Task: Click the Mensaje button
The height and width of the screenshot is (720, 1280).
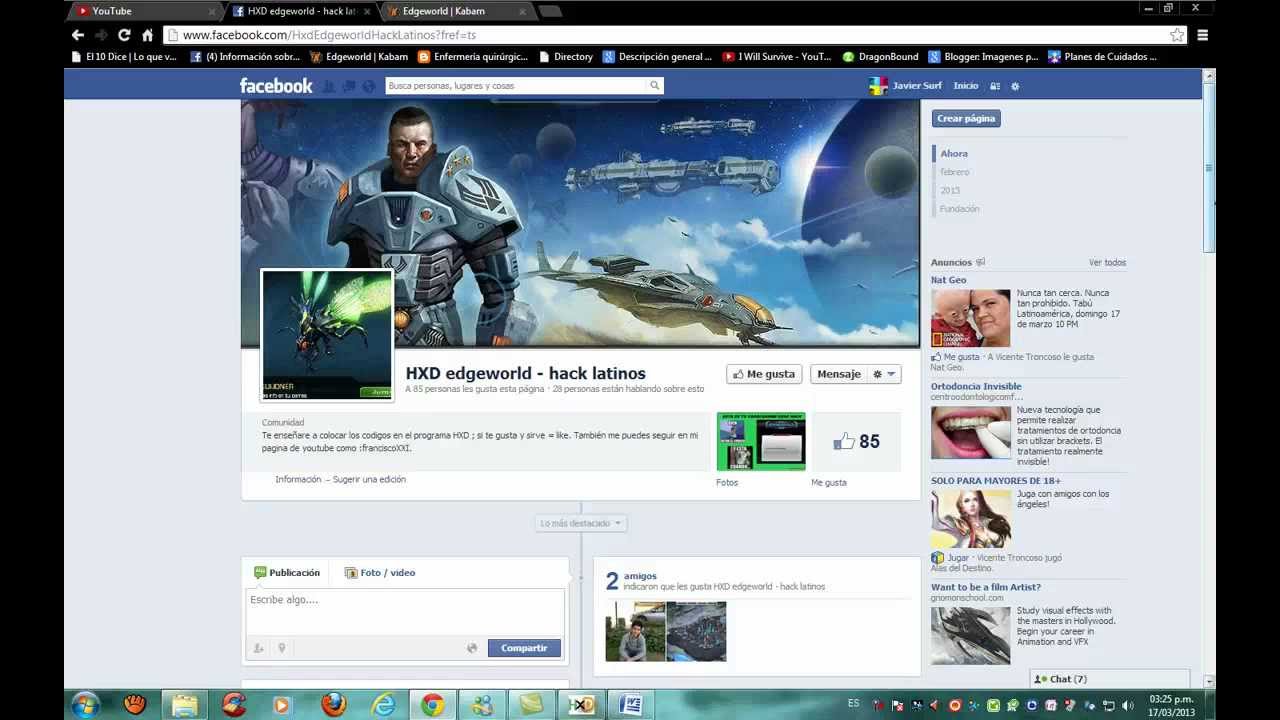Action: point(839,374)
